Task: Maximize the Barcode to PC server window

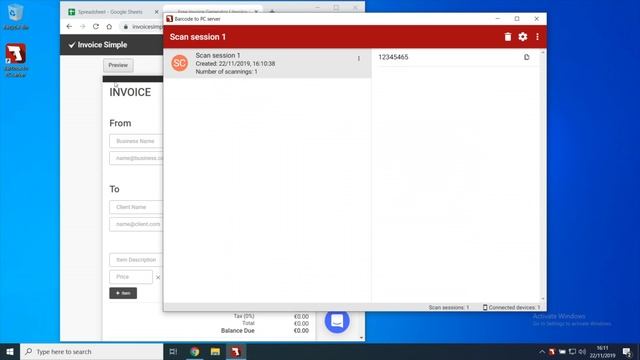Action: click(517, 19)
